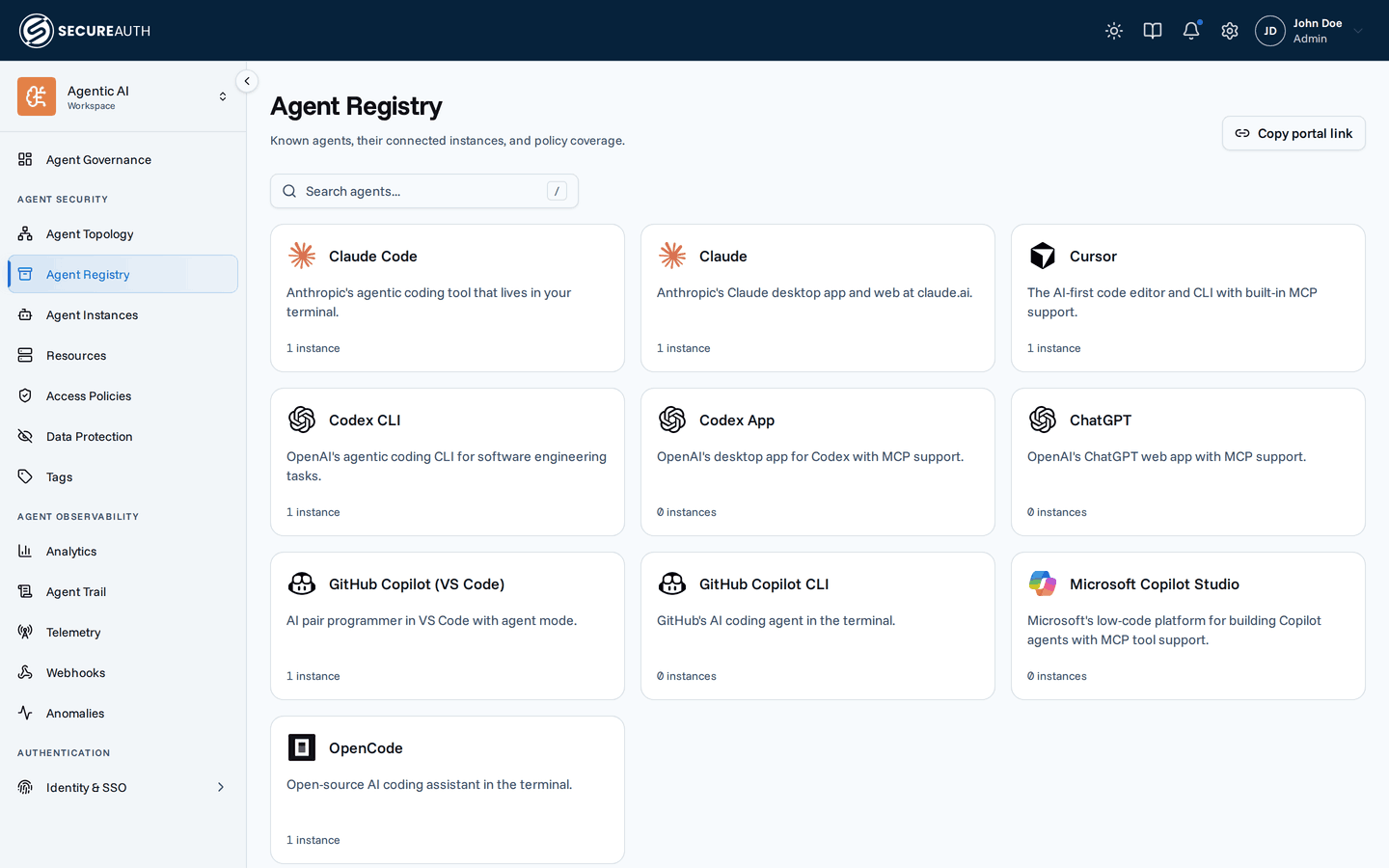
Task: Open Data Protection menu item
Action: click(123, 436)
